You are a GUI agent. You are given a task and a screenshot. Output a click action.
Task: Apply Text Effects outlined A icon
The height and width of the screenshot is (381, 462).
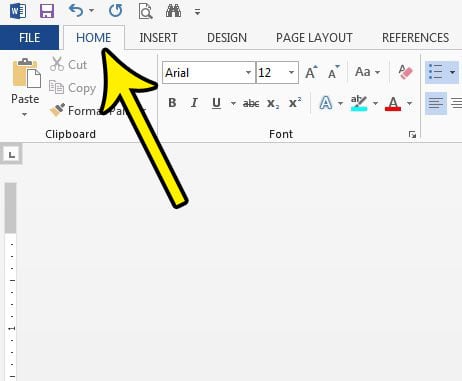click(x=326, y=103)
